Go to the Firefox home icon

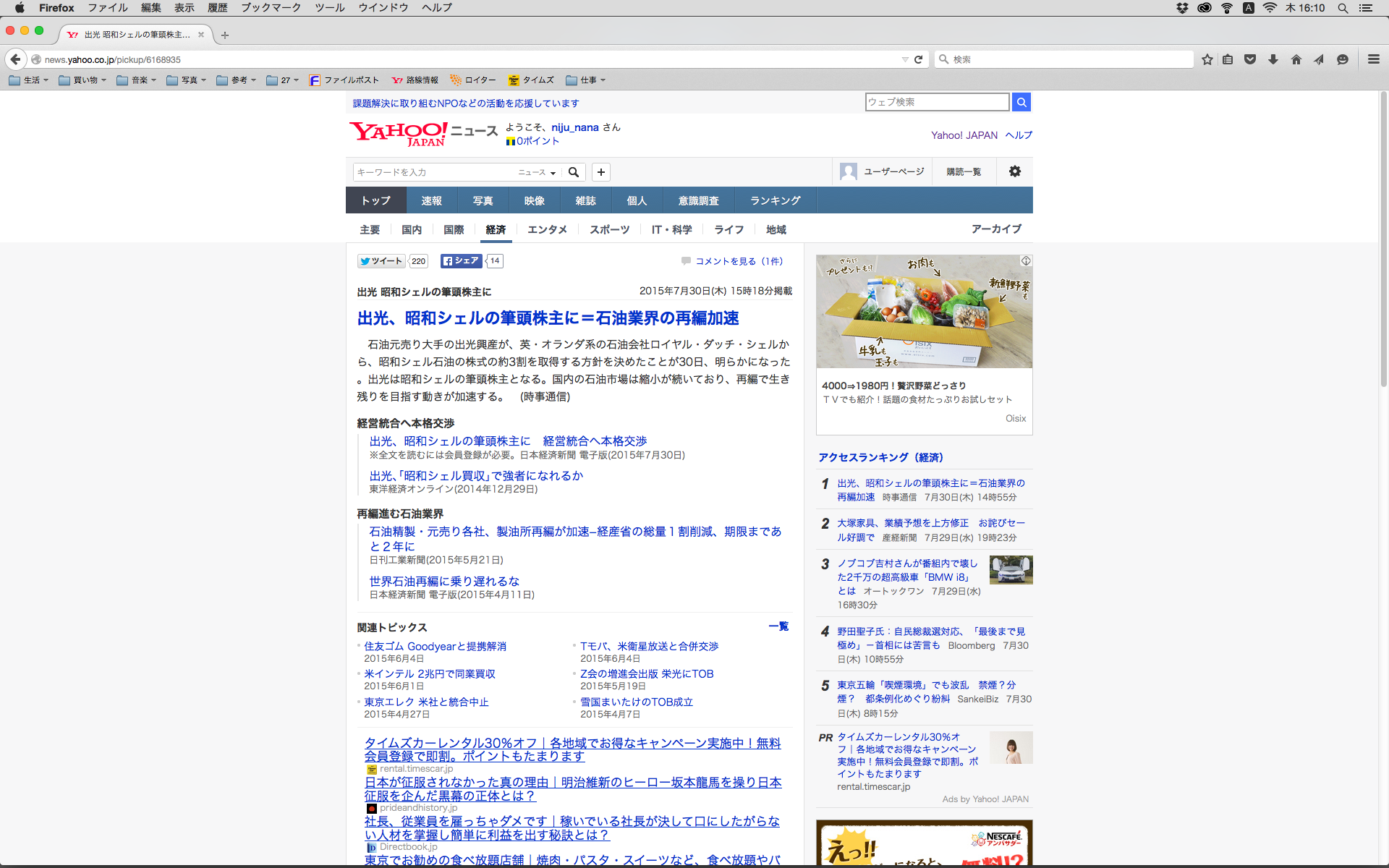pos(1296,59)
